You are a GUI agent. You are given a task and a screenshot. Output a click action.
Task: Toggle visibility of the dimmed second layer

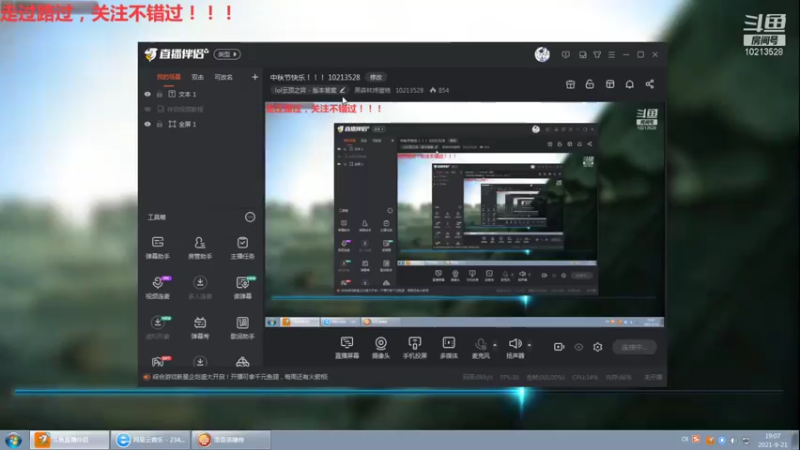coord(147,109)
